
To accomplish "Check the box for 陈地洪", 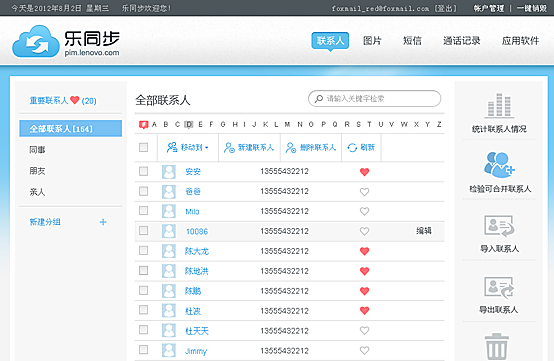I will coord(143,271).
